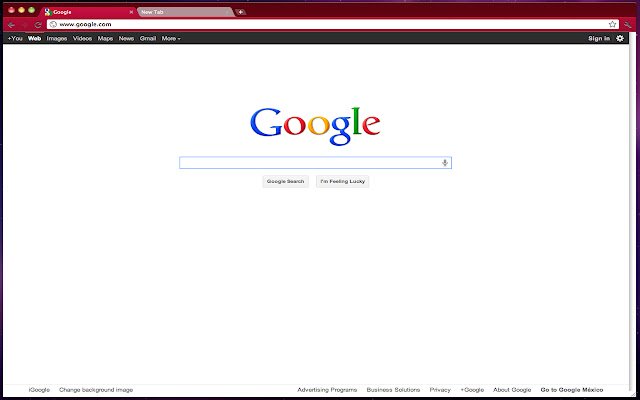Image resolution: width=640 pixels, height=400 pixels.
Task: Bookmark the page with the star icon
Action: [x=612, y=24]
